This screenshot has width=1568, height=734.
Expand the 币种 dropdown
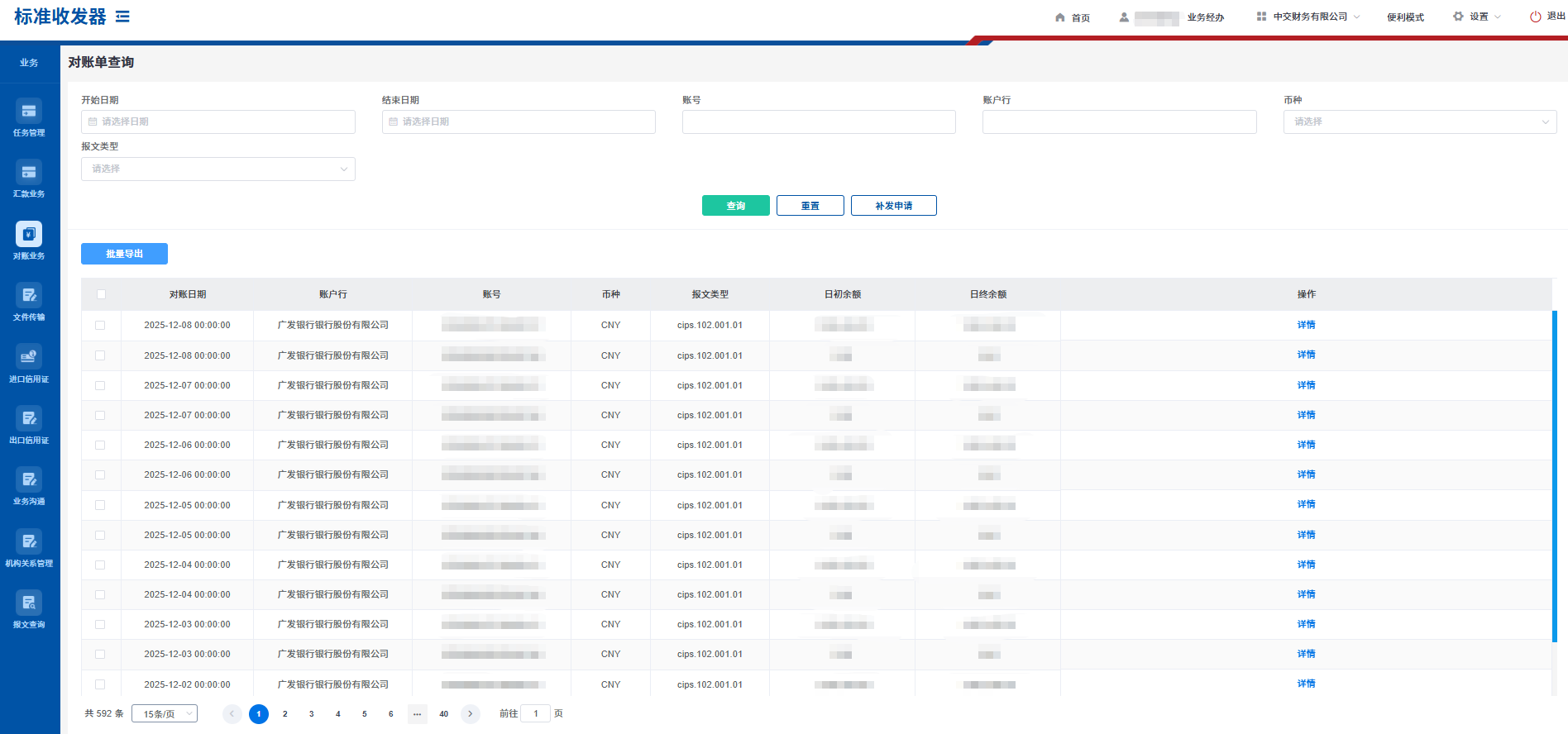click(1419, 122)
